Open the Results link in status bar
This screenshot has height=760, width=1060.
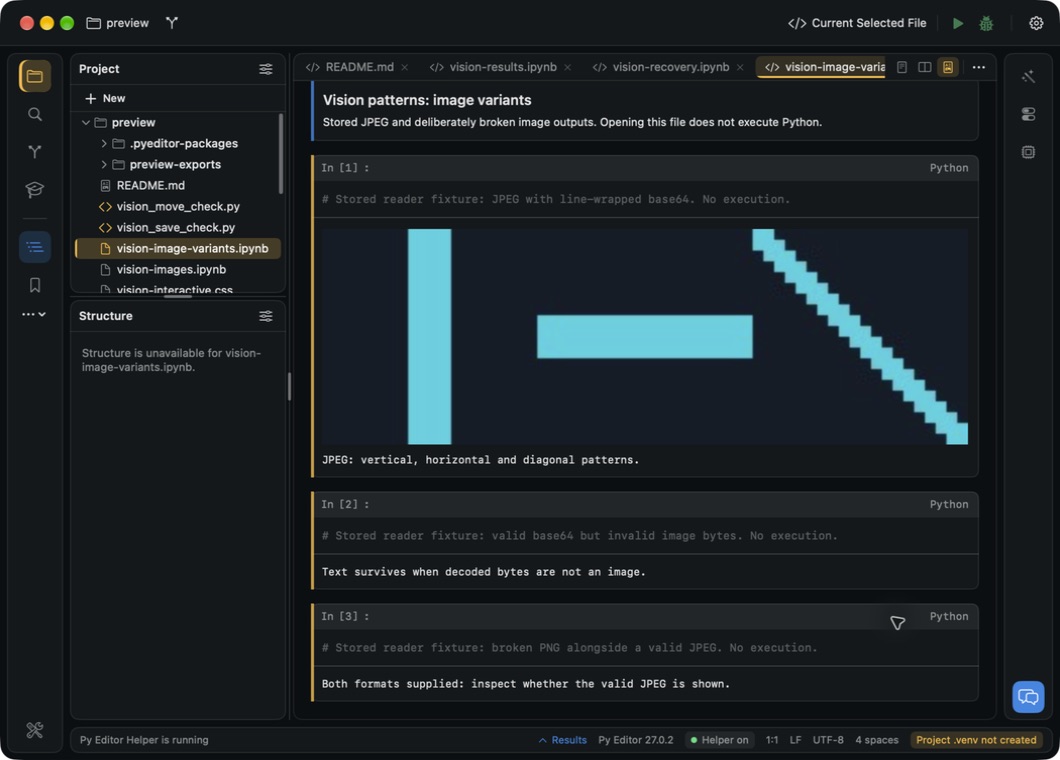pos(562,740)
